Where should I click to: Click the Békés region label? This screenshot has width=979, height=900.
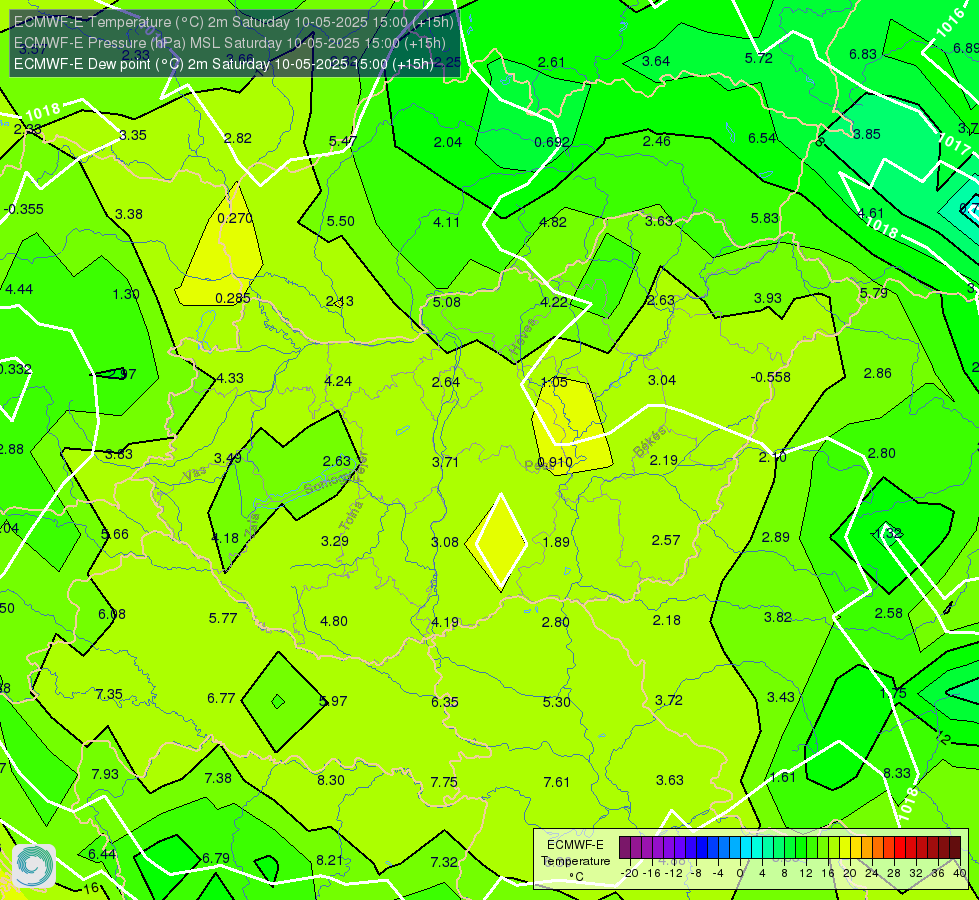click(650, 442)
